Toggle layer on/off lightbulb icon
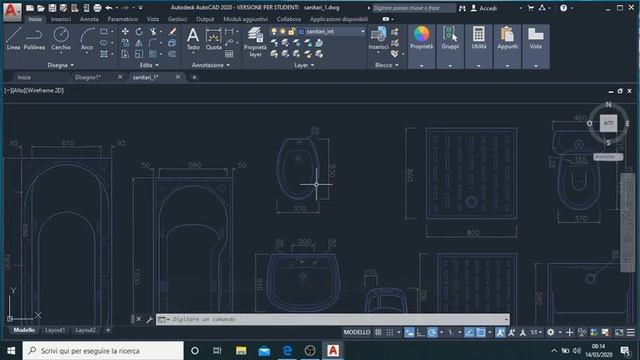Viewport: 640px width, 360px height. (x=274, y=31)
